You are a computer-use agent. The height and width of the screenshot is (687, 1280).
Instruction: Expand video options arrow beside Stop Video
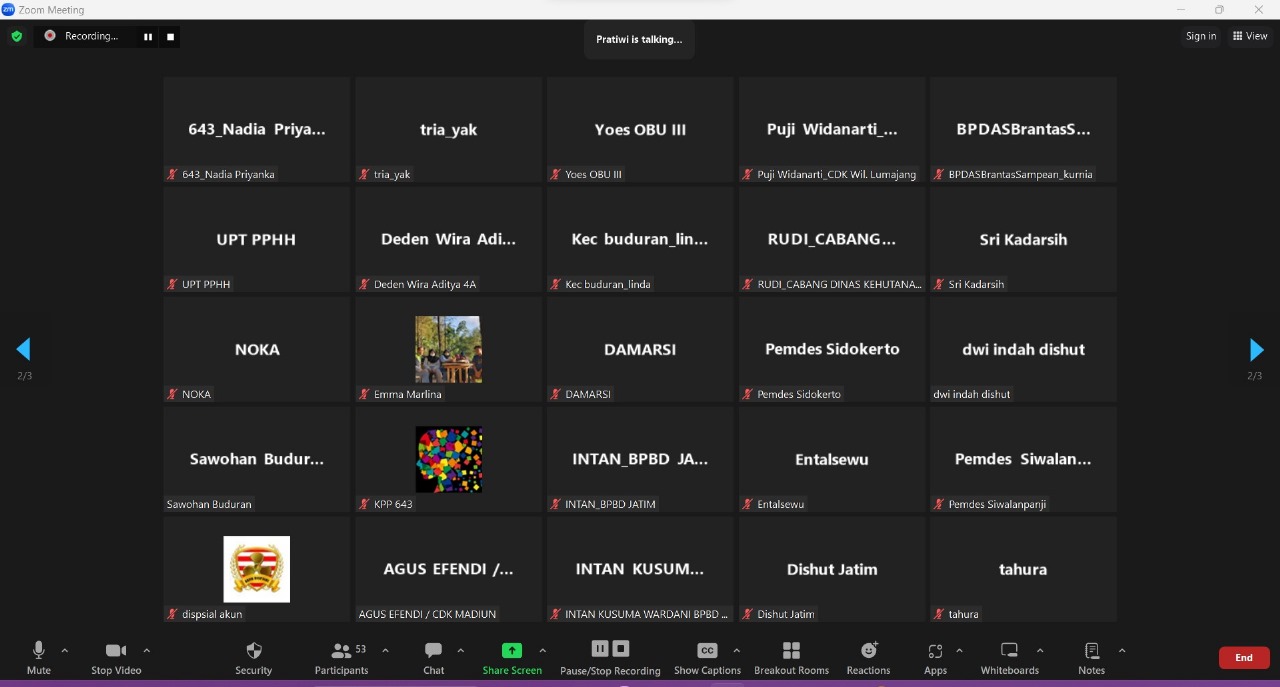(x=147, y=650)
